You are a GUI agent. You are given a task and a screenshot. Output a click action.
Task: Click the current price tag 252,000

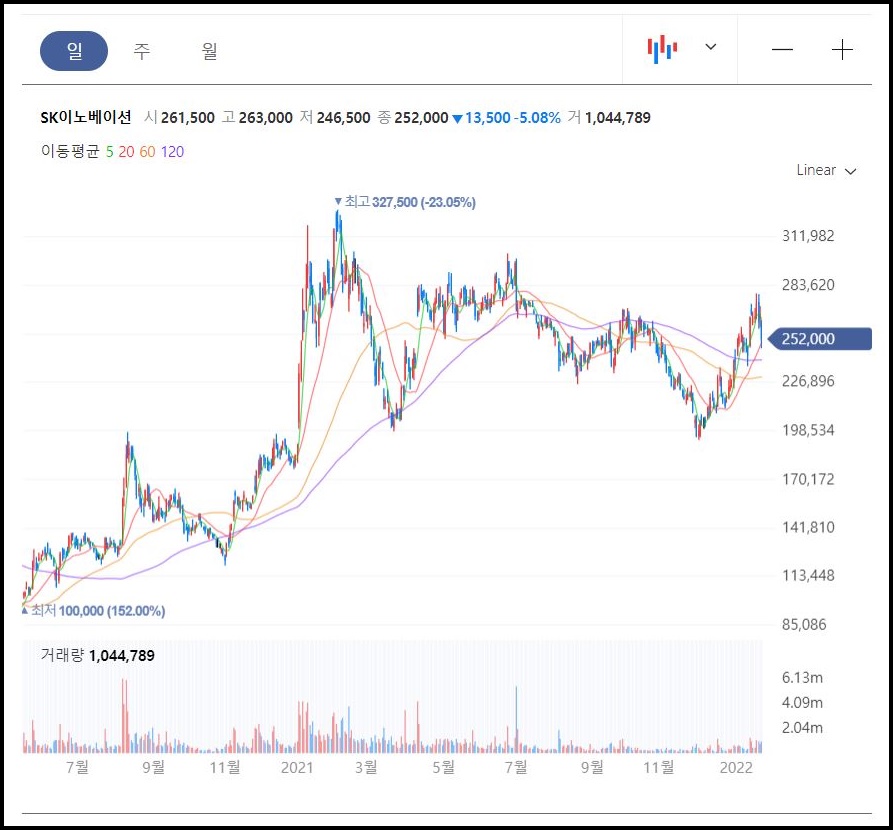[819, 339]
